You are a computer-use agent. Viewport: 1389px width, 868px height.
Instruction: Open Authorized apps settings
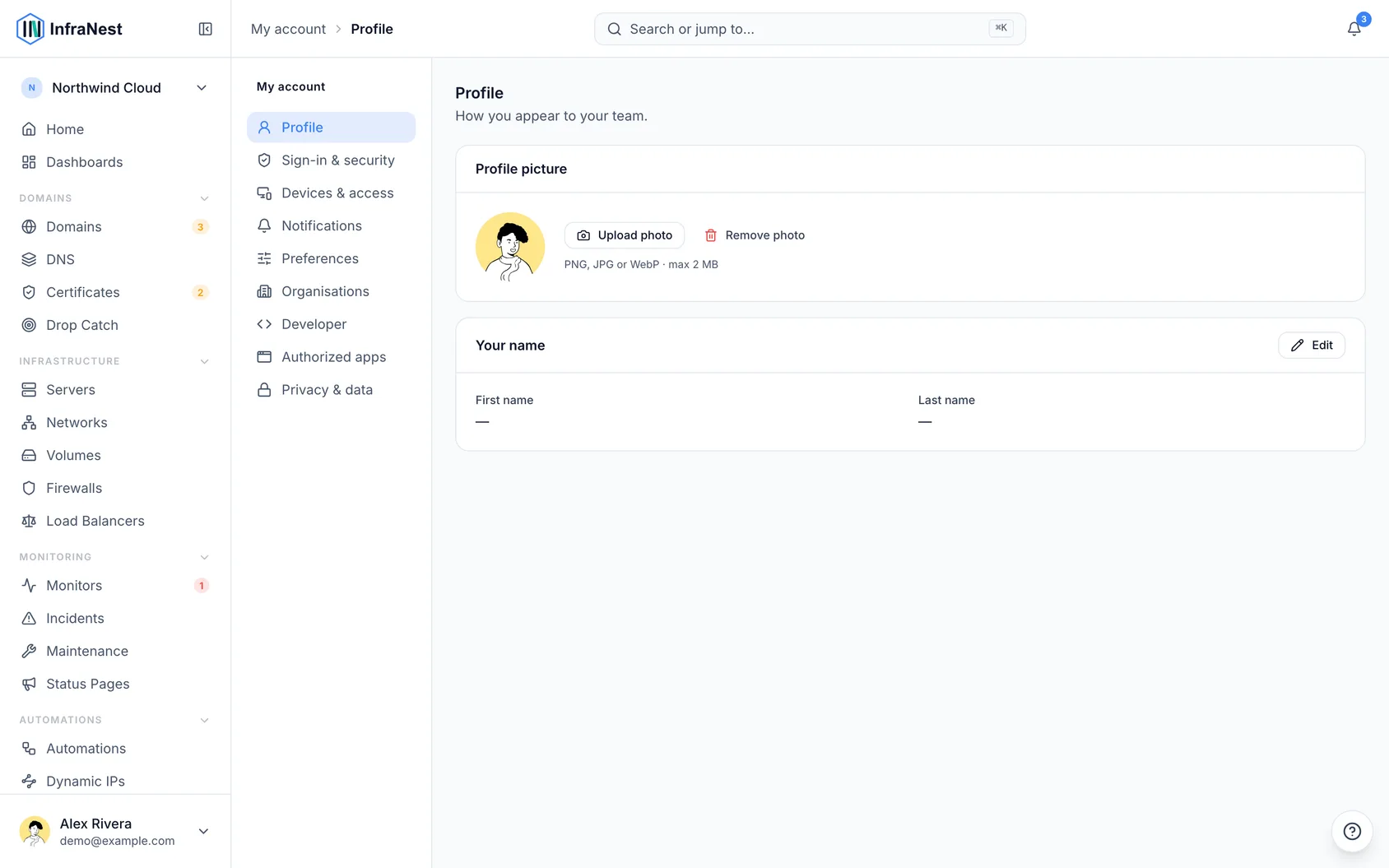(x=331, y=357)
